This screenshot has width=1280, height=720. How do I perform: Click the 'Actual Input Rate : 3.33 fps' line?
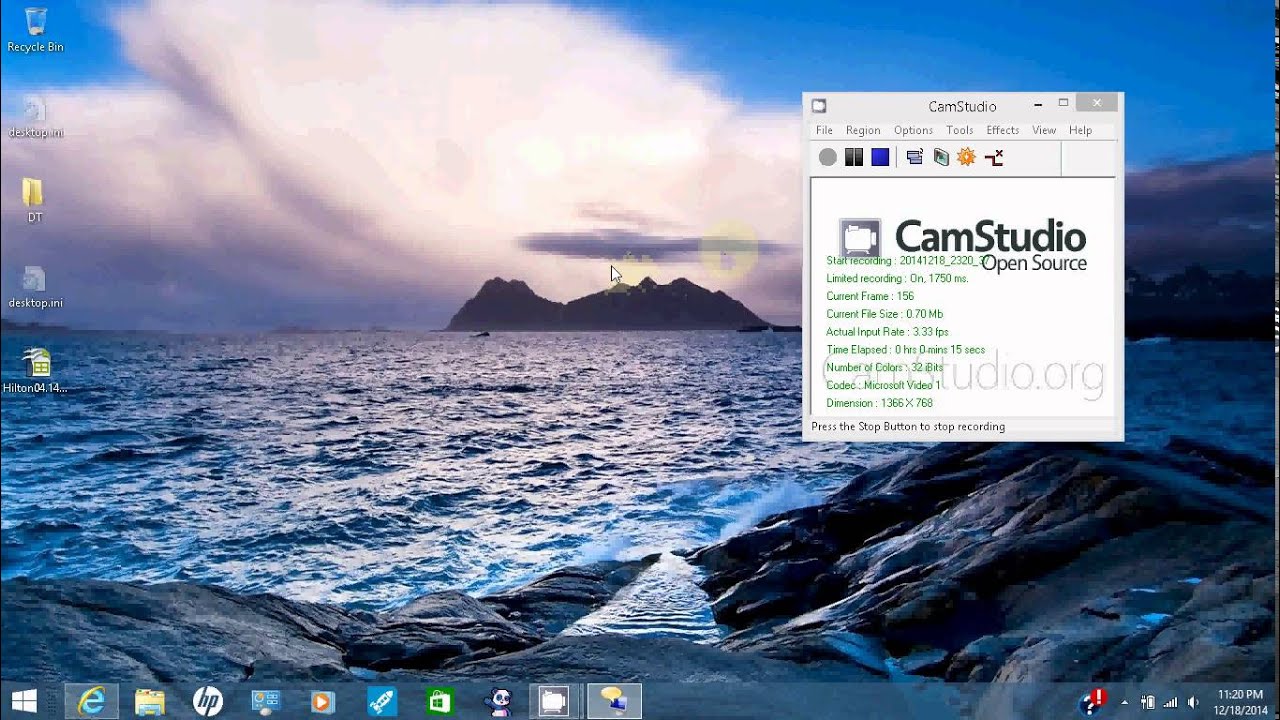pyautogui.click(x=887, y=332)
